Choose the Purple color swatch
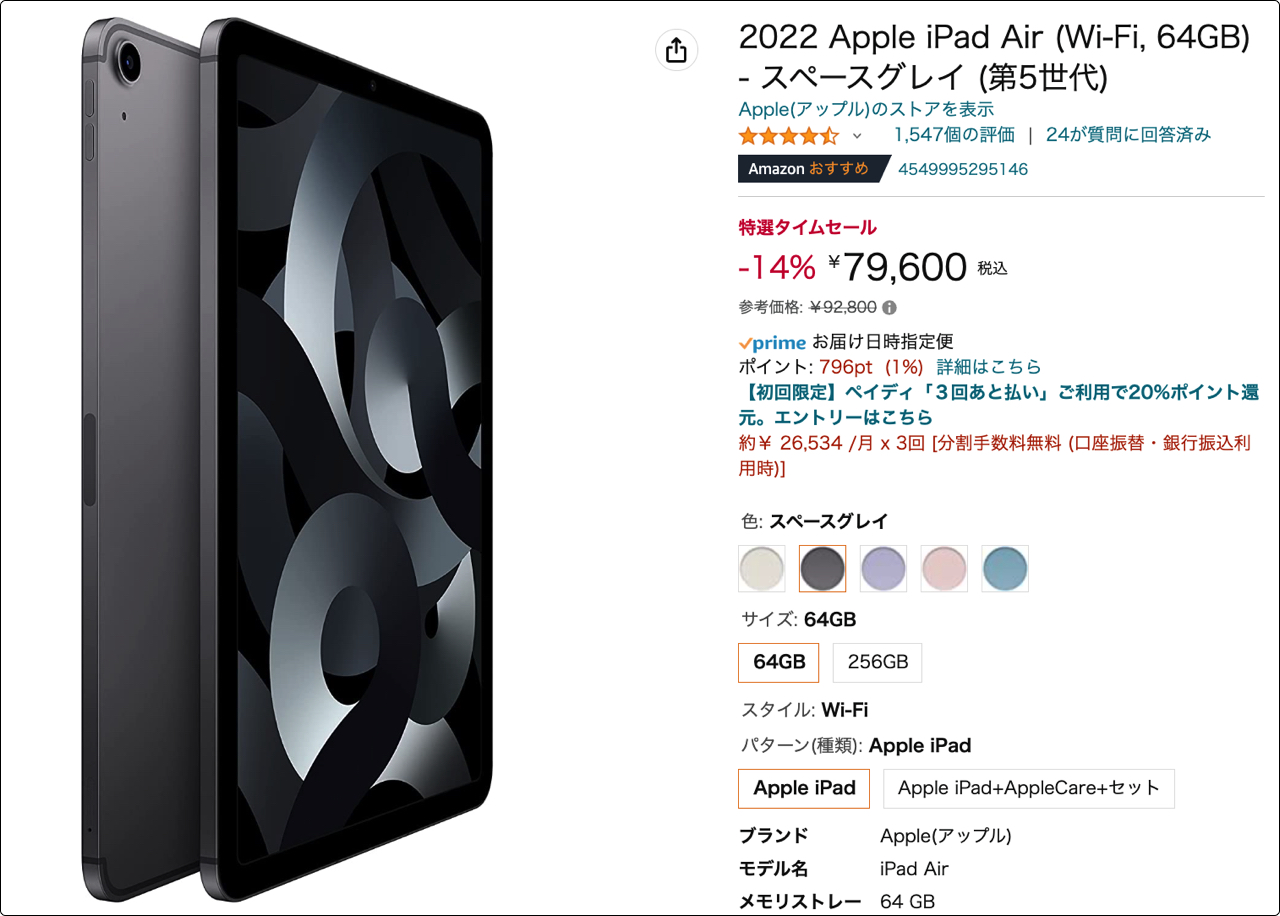 884,568
